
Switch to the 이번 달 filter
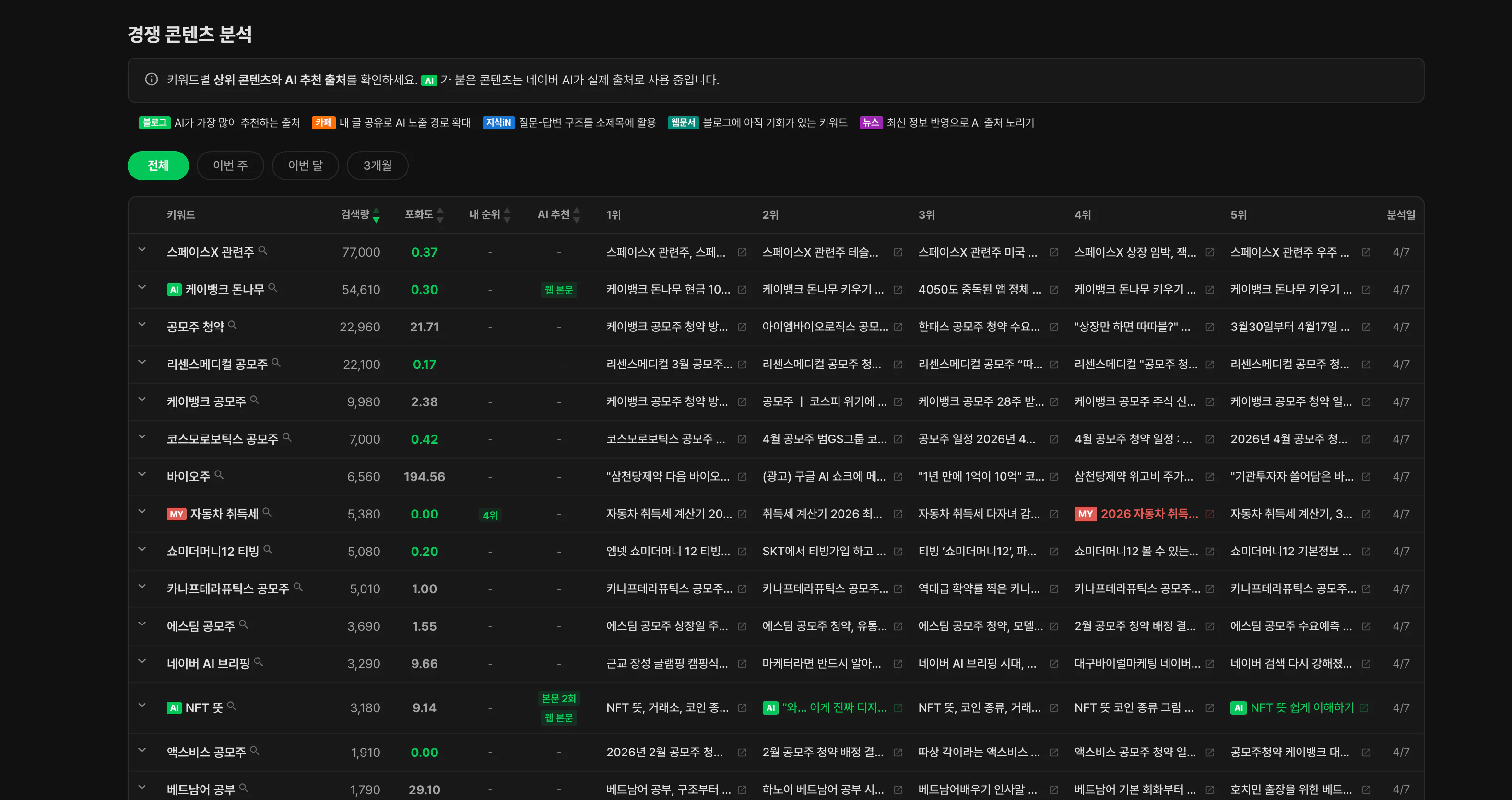pos(305,165)
